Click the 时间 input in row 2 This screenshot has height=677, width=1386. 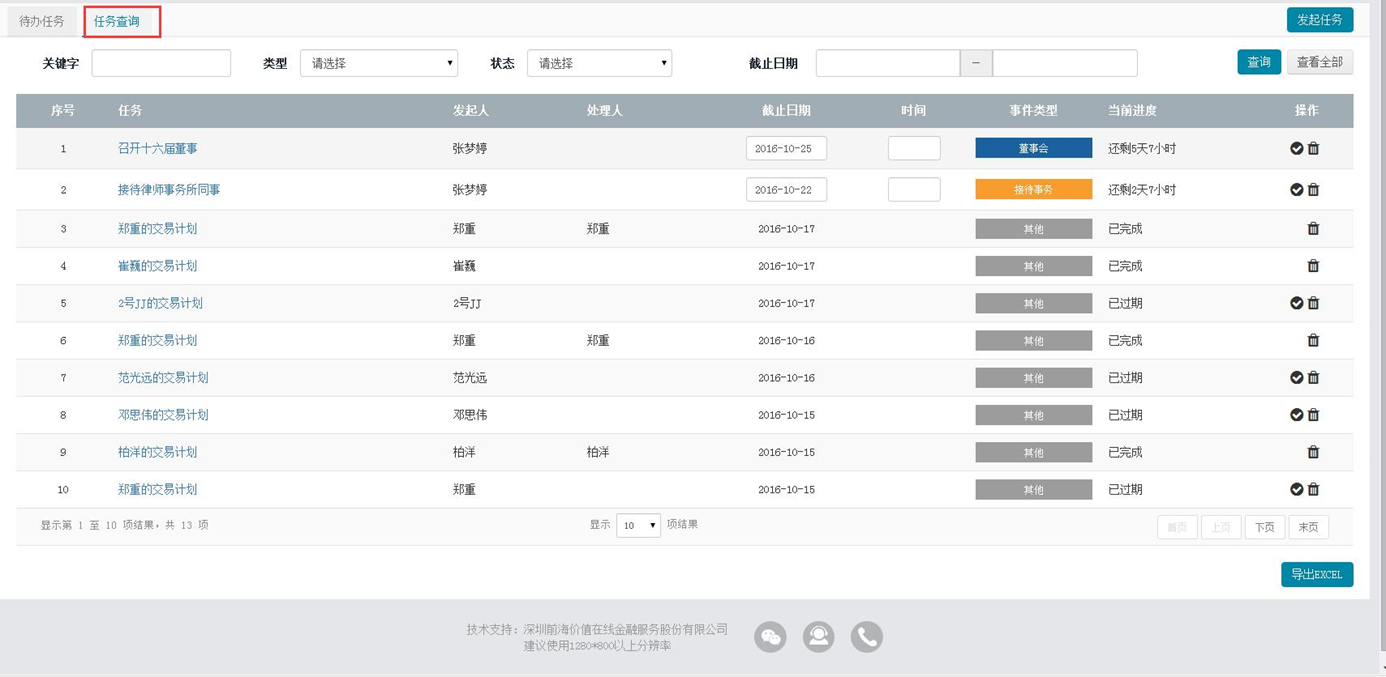914,189
